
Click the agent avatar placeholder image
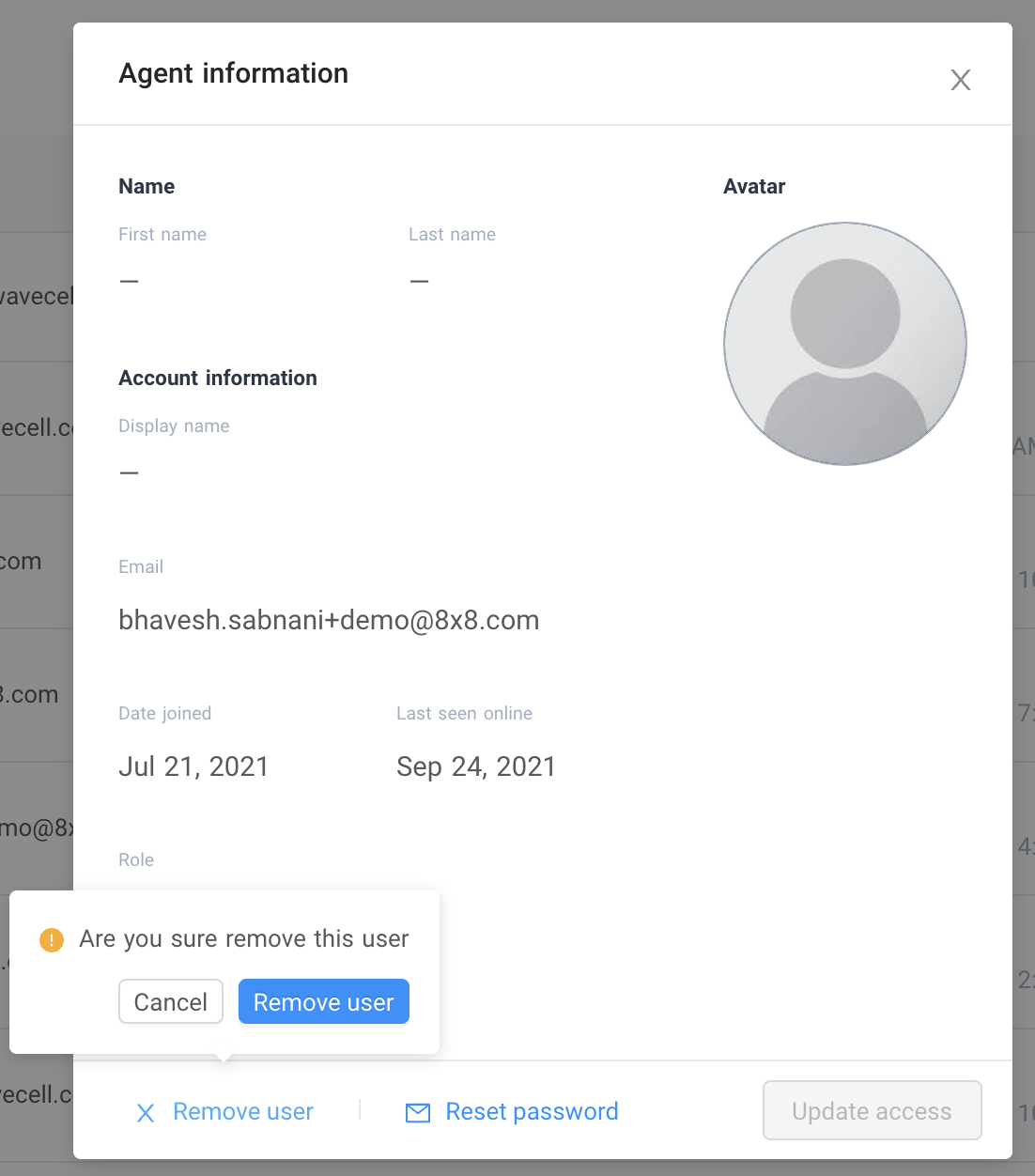pyautogui.click(x=845, y=344)
